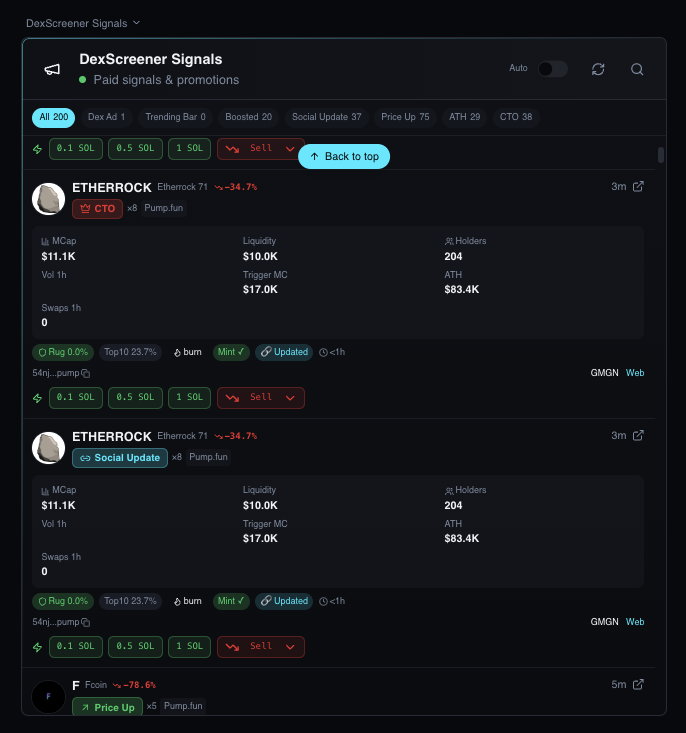This screenshot has width=686, height=733.
Task: Click topmost 0.5 SOL button below filter tabs
Action: click(136, 149)
